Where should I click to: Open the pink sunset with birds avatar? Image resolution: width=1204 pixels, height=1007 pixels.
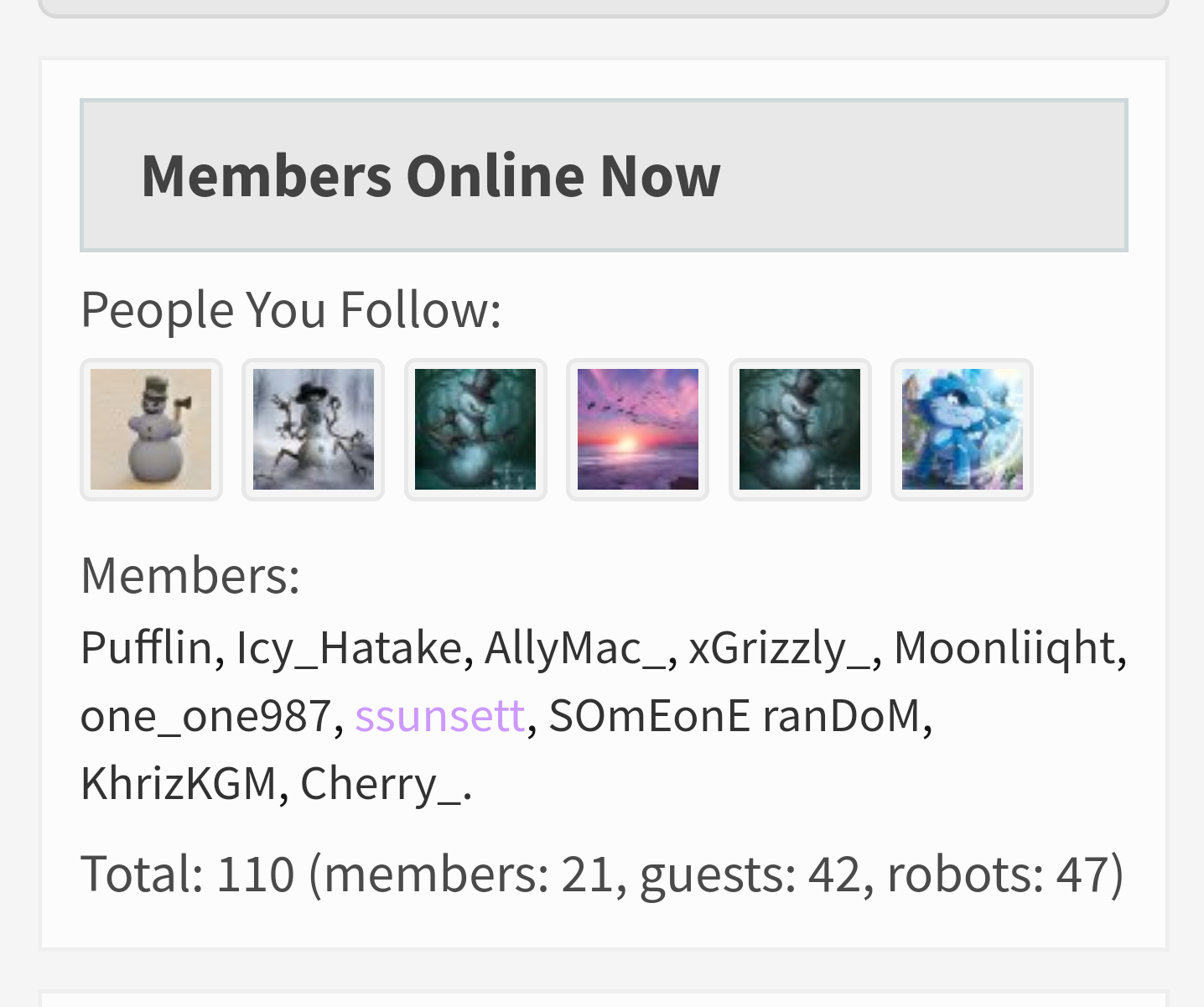638,429
